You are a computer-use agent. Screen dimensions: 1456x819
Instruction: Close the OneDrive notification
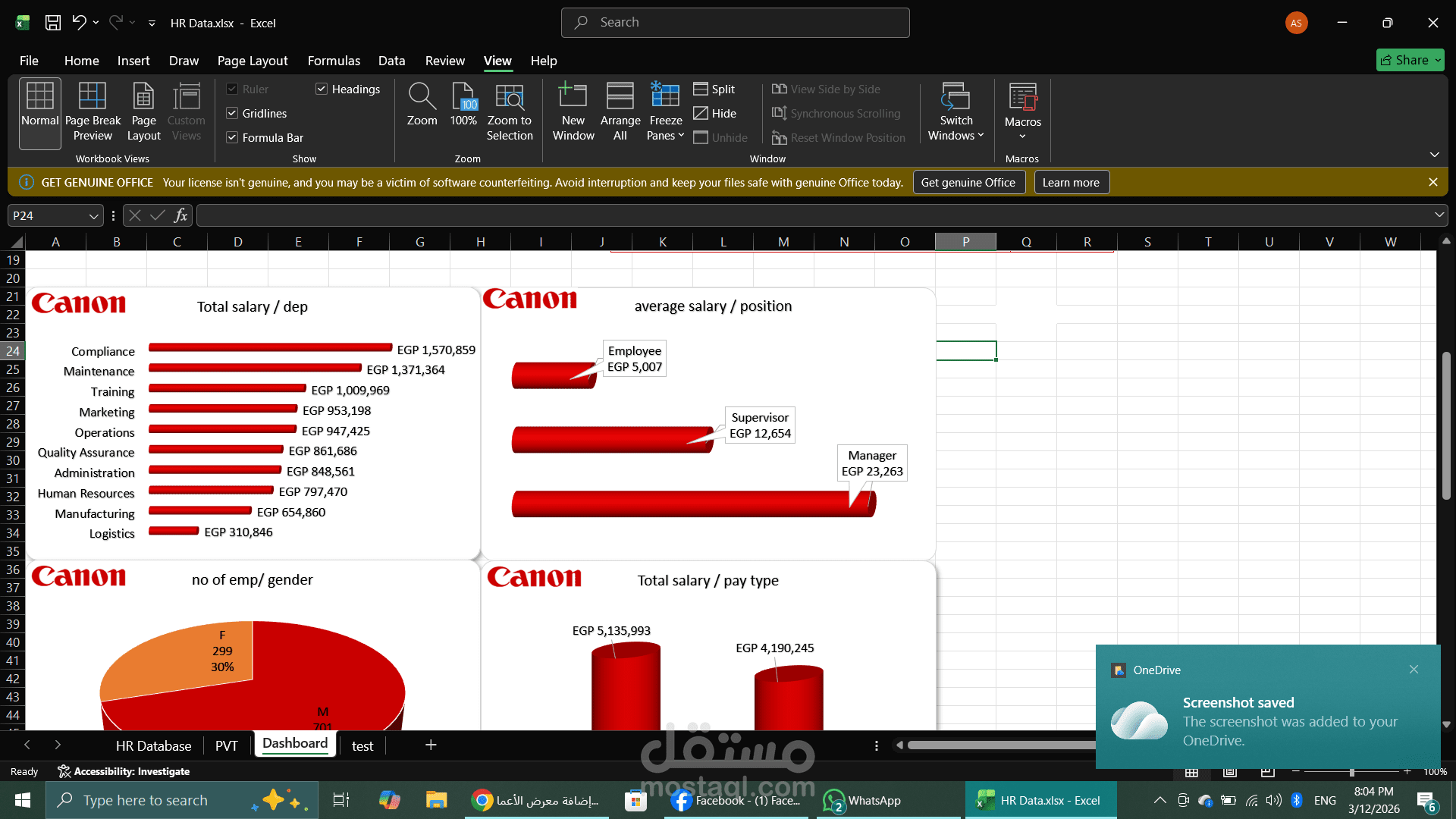pyautogui.click(x=1414, y=670)
